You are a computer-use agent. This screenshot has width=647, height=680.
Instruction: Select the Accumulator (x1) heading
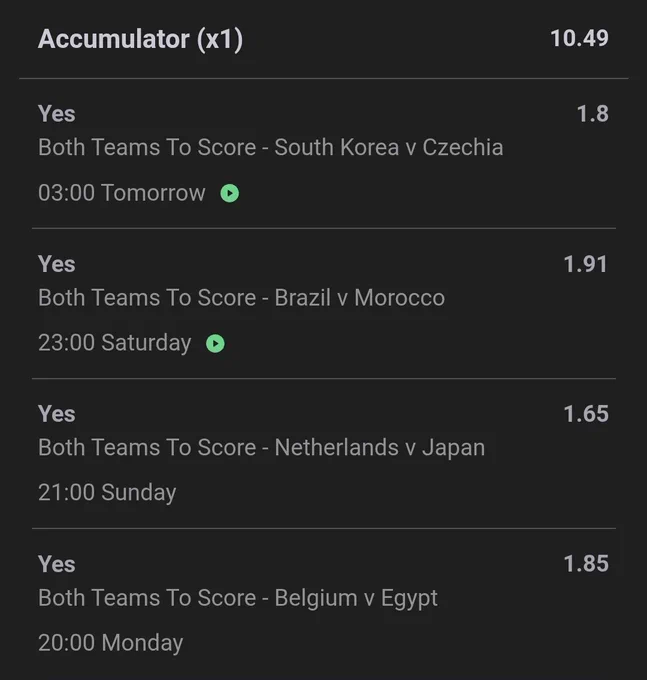pyautogui.click(x=141, y=39)
